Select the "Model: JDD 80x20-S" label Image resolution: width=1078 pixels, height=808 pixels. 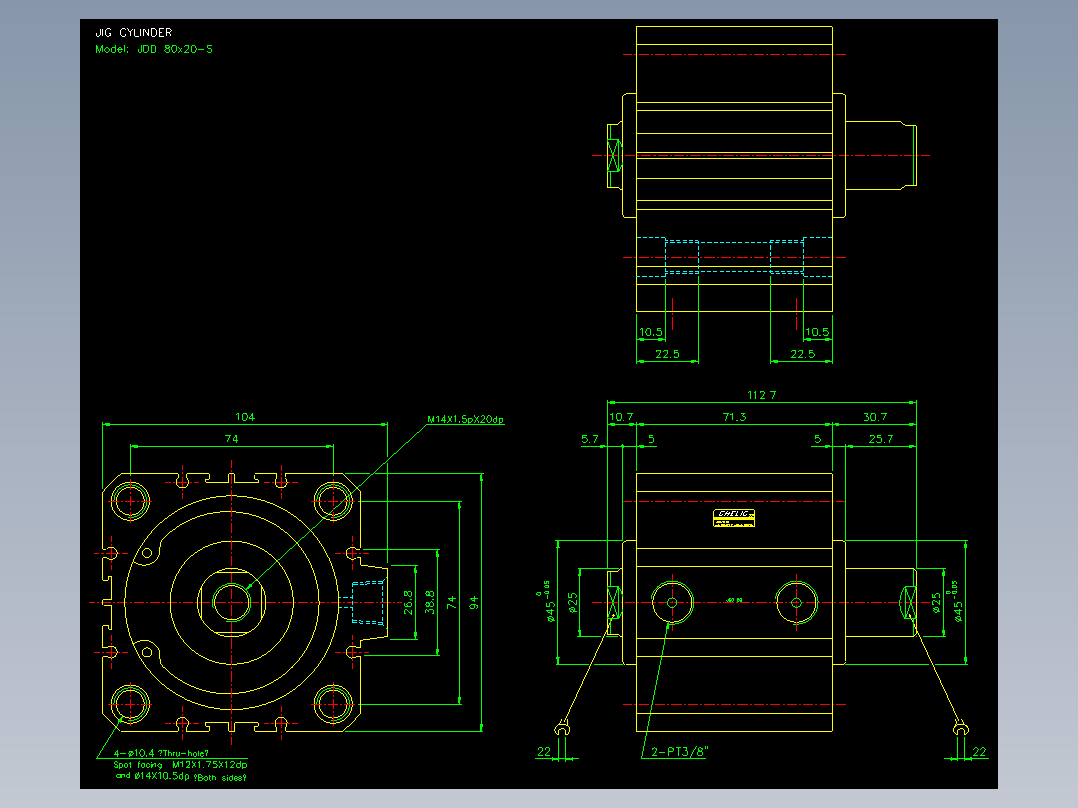tap(154, 50)
